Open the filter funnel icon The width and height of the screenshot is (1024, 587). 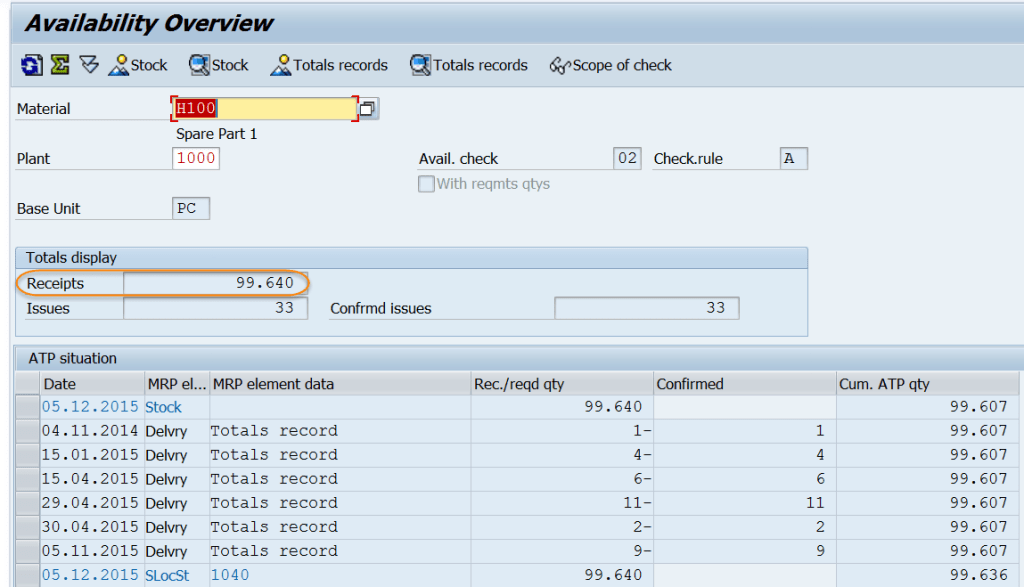pyautogui.click(x=88, y=64)
